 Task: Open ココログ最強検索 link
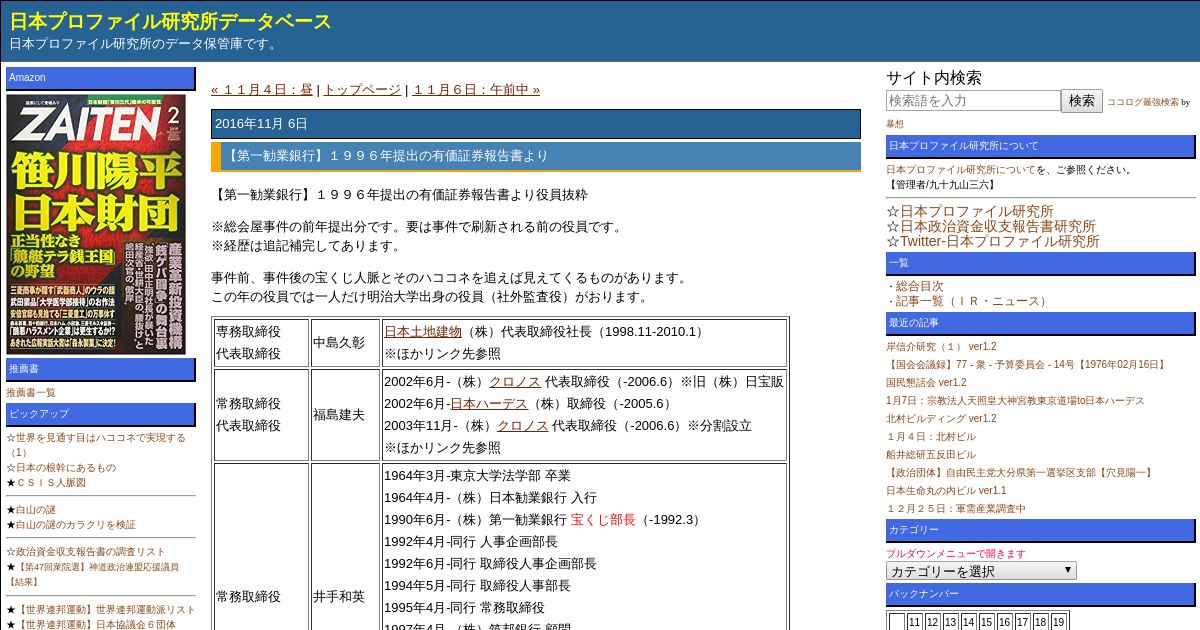tap(1142, 102)
